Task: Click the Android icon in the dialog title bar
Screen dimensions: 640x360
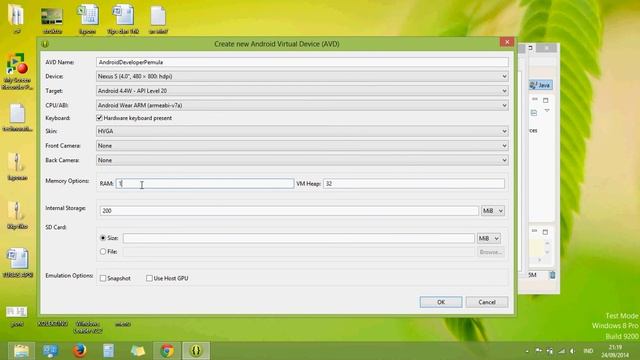Action: (x=45, y=44)
